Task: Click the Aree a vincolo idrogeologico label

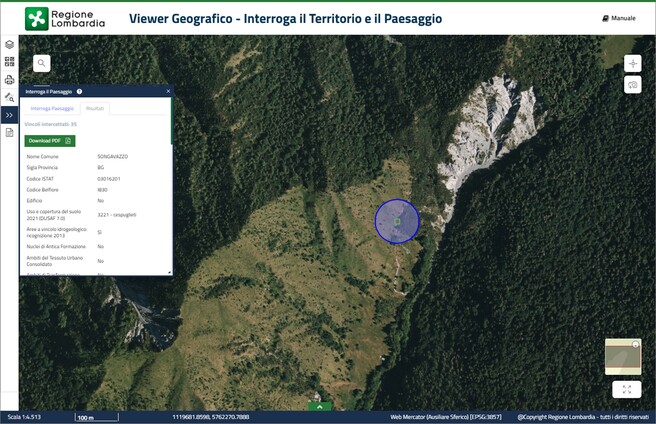Action: point(56,232)
